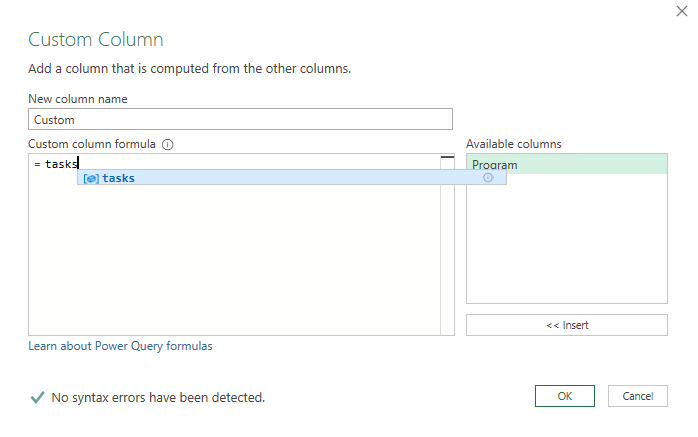Click the scrollbar top marker in formula editor
This screenshot has height=437, width=698.
pyautogui.click(x=447, y=158)
